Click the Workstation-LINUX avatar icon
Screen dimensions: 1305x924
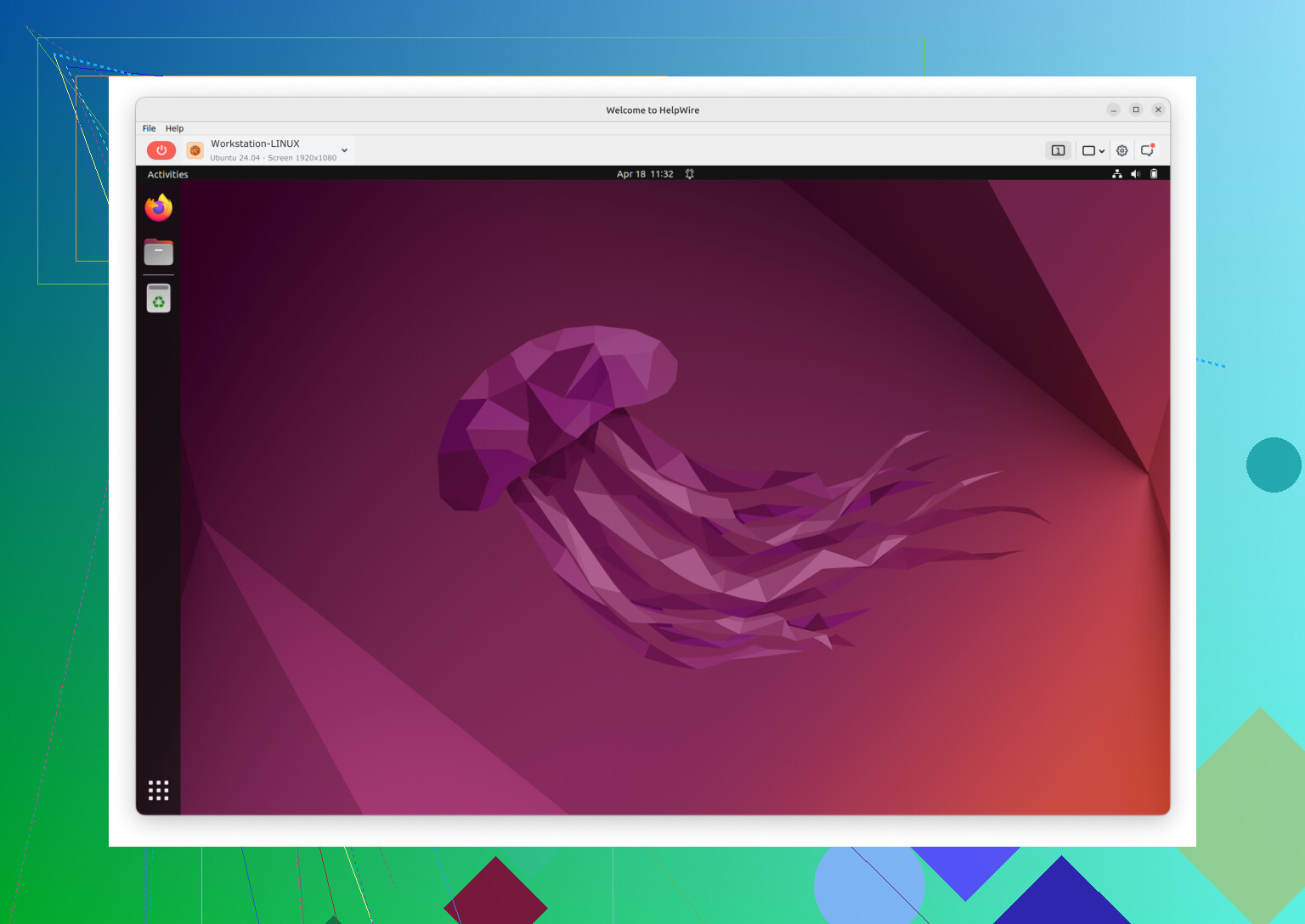tap(195, 150)
